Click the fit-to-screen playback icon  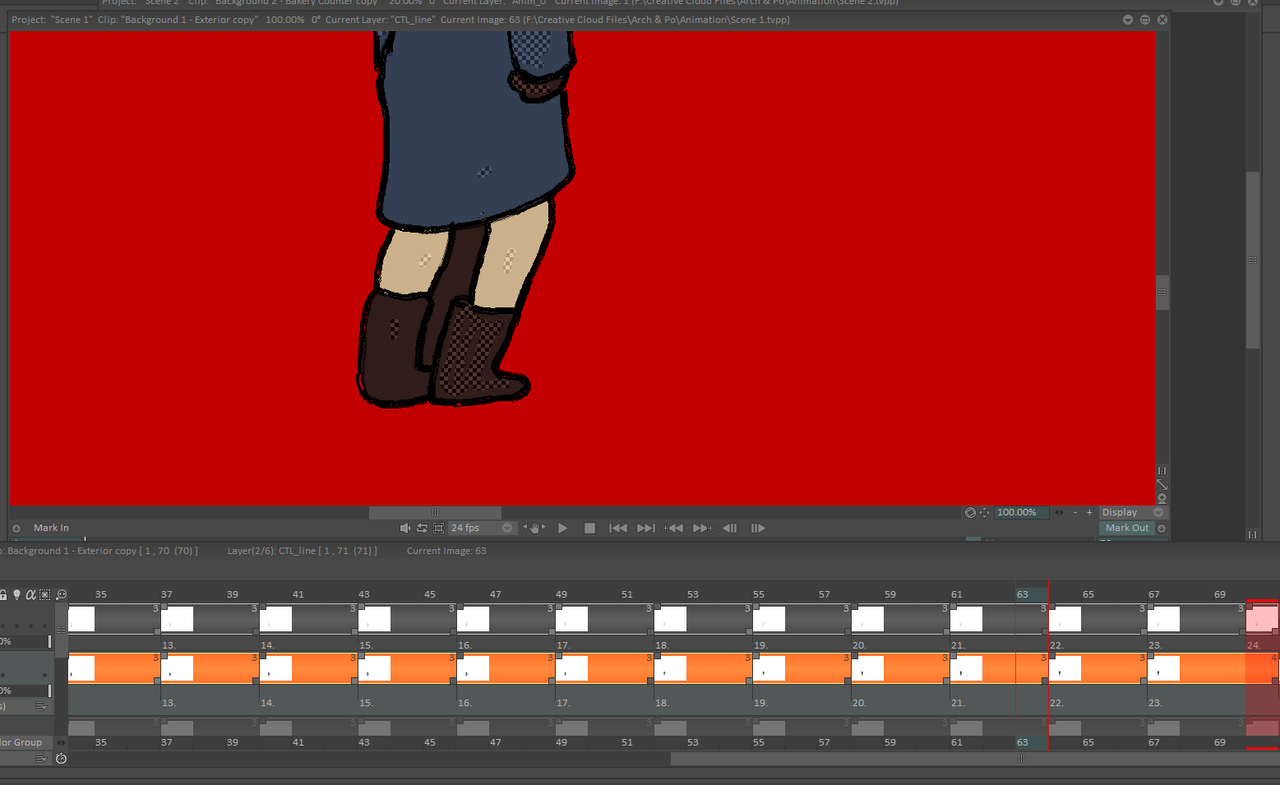pos(438,528)
